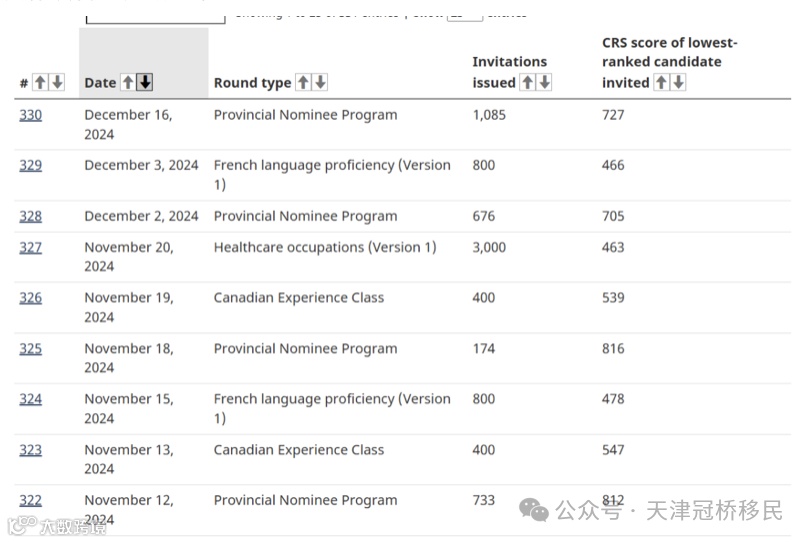Image resolution: width=808 pixels, height=542 pixels.
Task: Open draw round 325 link
Action: coord(31,349)
